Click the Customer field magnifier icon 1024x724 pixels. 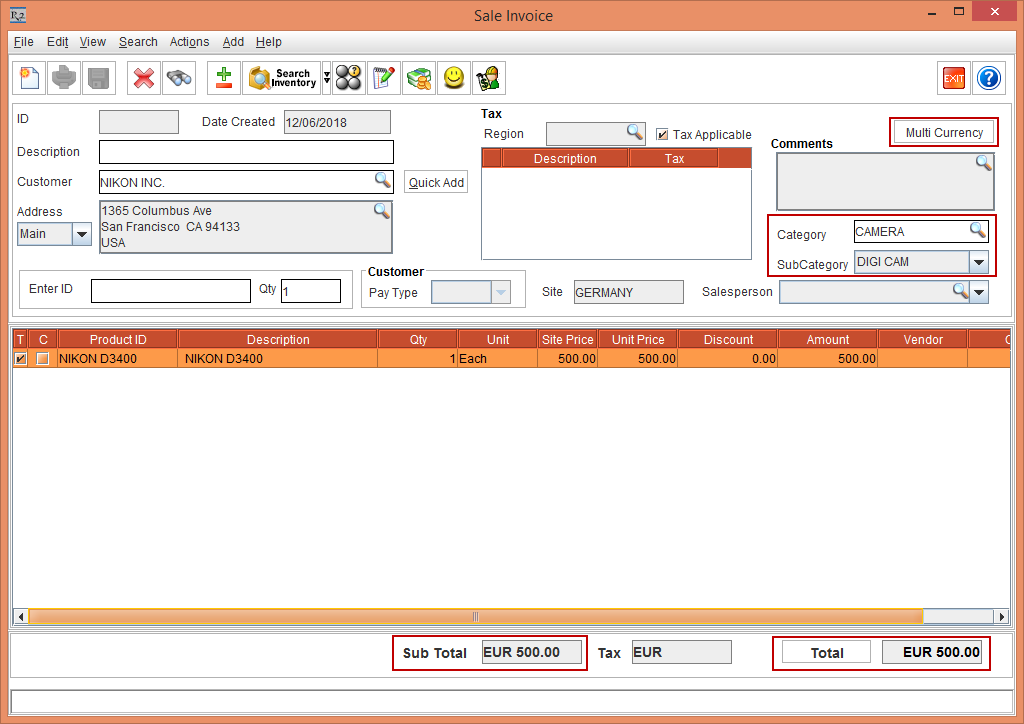point(383,180)
